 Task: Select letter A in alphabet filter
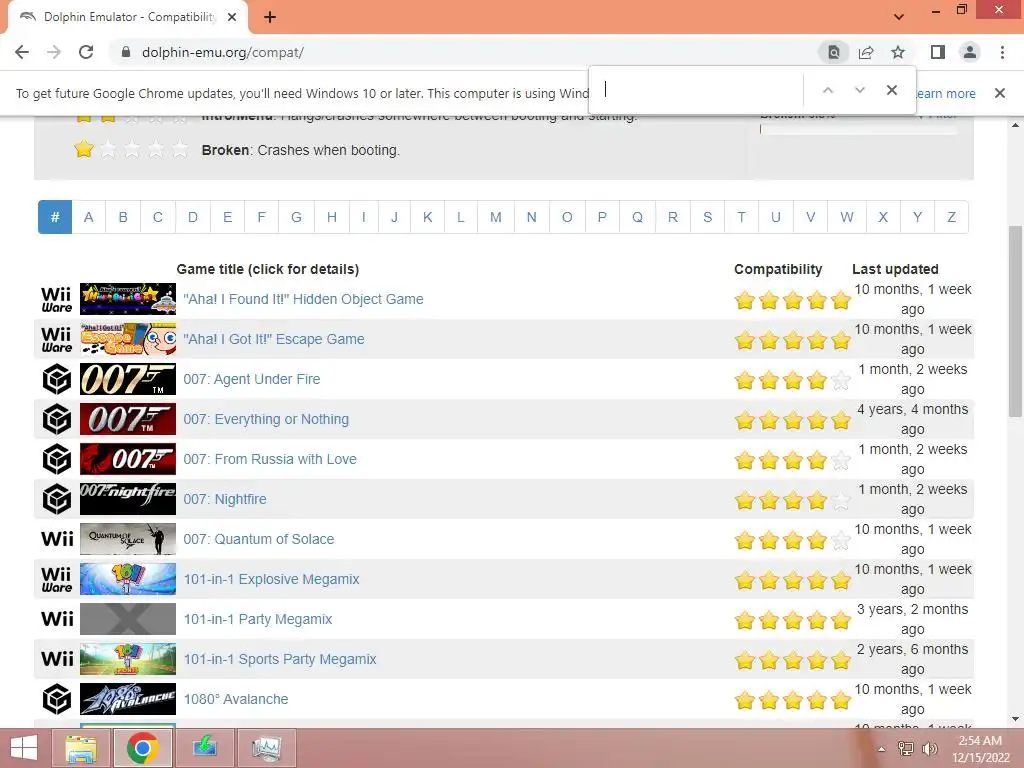(x=89, y=217)
